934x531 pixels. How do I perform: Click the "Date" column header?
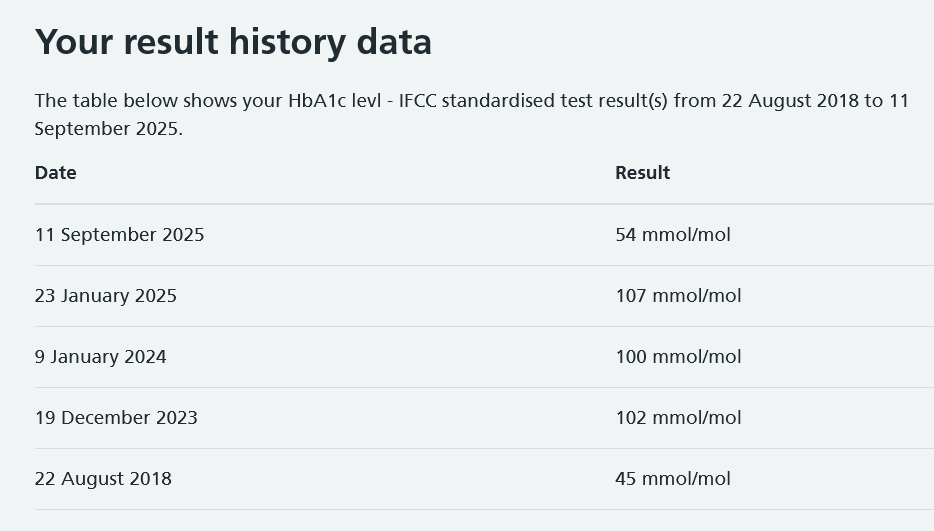pos(56,173)
